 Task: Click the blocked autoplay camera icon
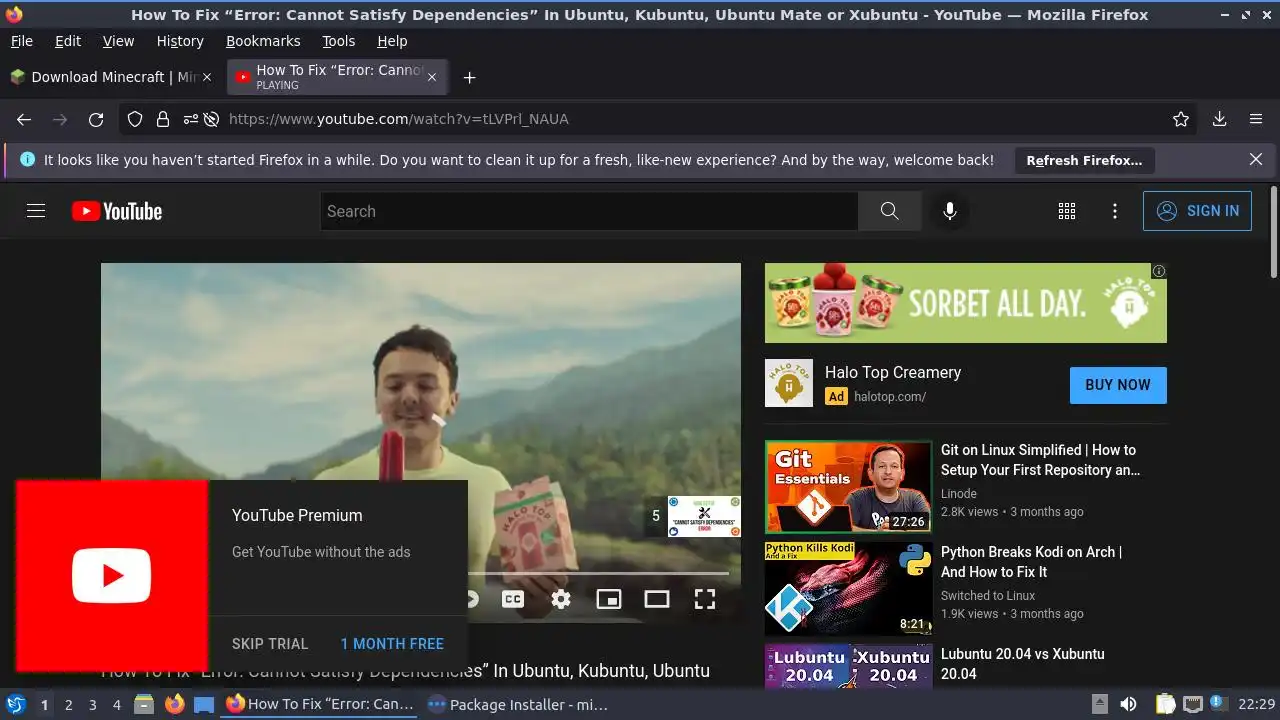point(211,119)
